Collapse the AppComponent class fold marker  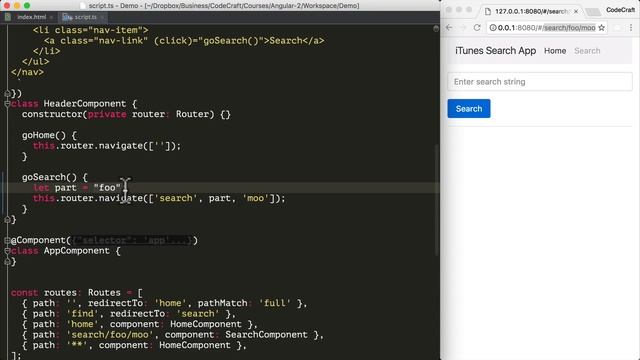point(7,251)
